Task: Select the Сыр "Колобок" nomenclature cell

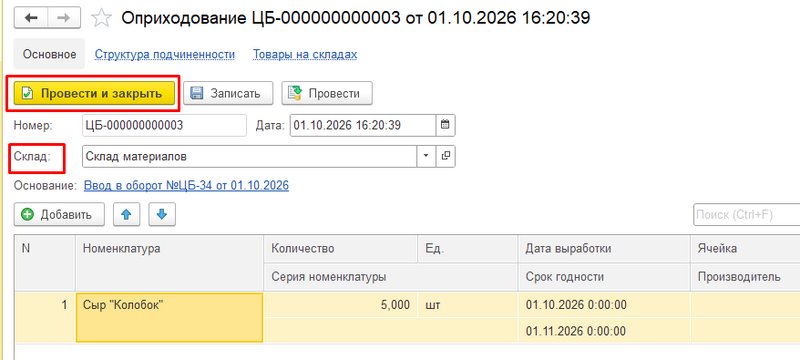Action: [x=169, y=318]
